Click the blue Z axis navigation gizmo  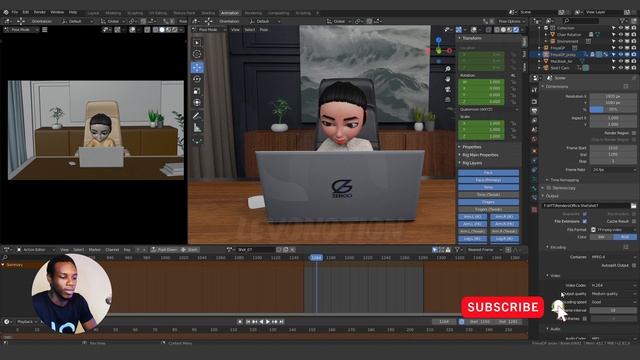click(438, 40)
